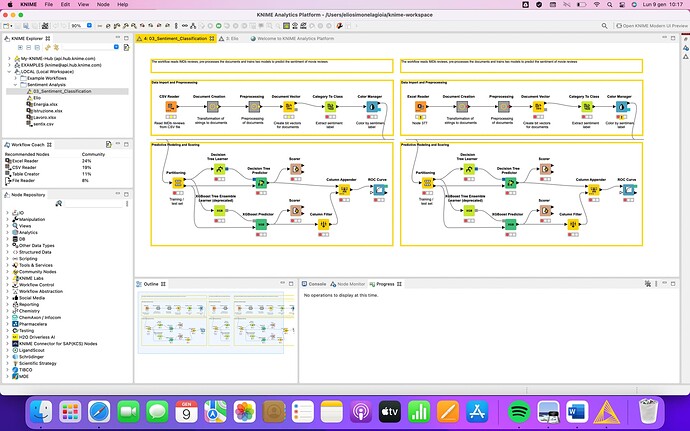Screen dimensions: 690x431
Task: Click the Node Repository fuzzy search icon
Action: pyautogui.click(x=59, y=203)
